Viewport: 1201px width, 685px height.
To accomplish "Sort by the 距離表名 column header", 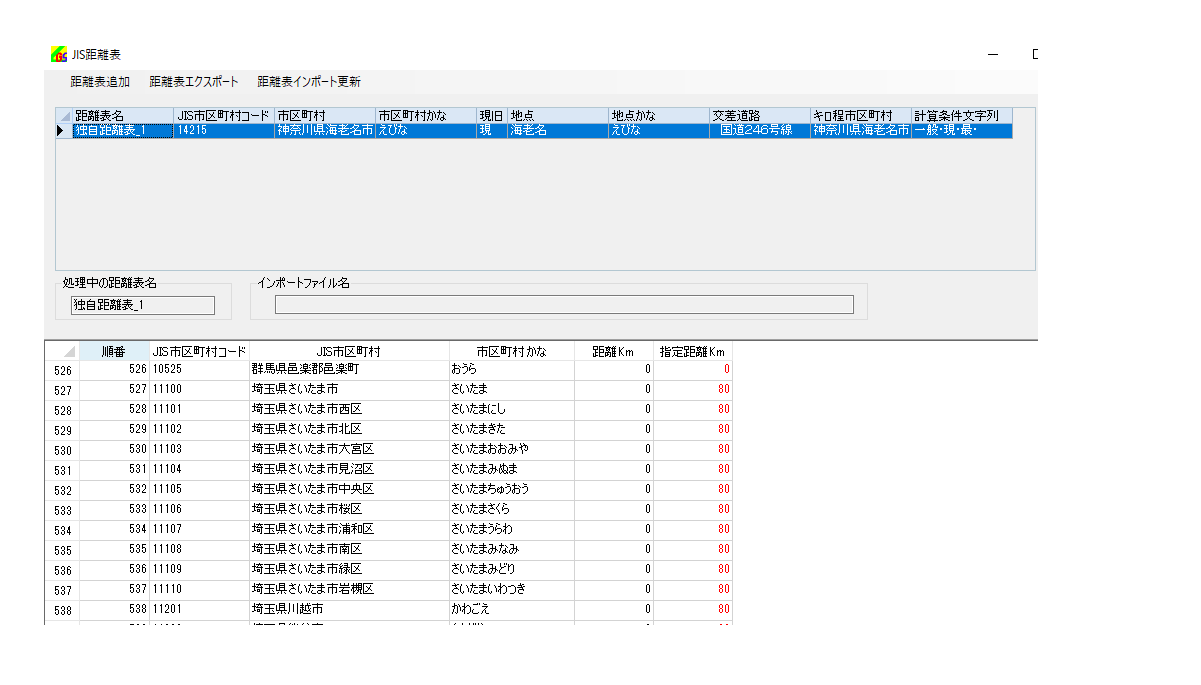I will pyautogui.click(x=122, y=116).
